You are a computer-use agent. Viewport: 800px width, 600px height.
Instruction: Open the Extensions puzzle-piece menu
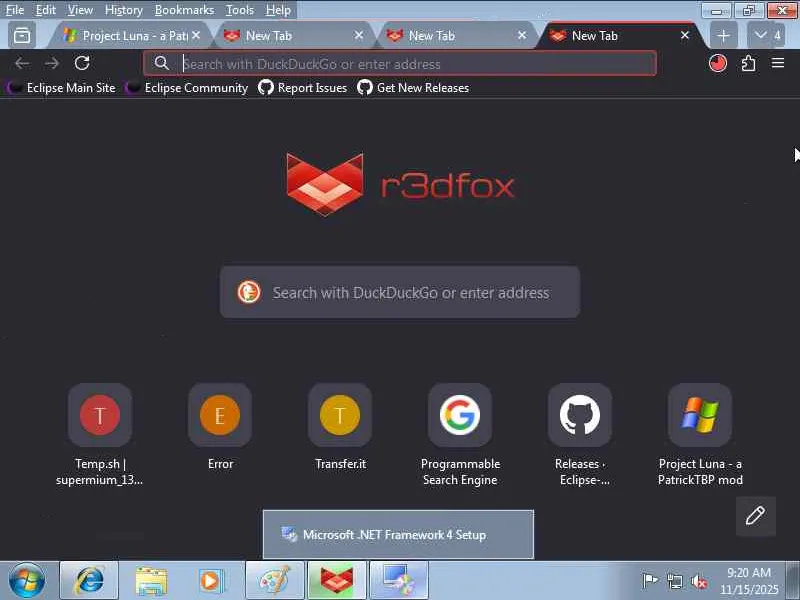tap(748, 63)
